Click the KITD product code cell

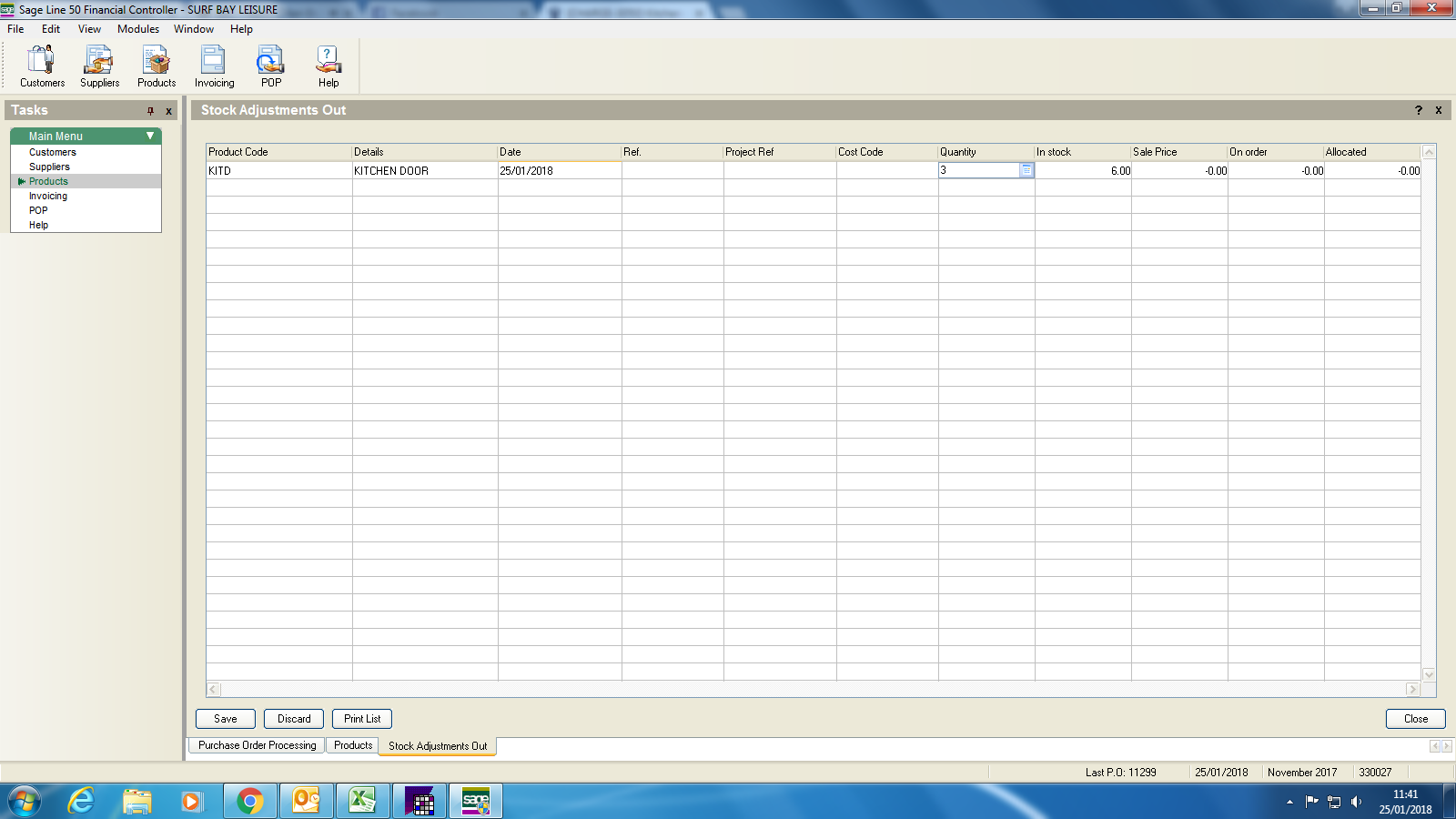point(278,171)
